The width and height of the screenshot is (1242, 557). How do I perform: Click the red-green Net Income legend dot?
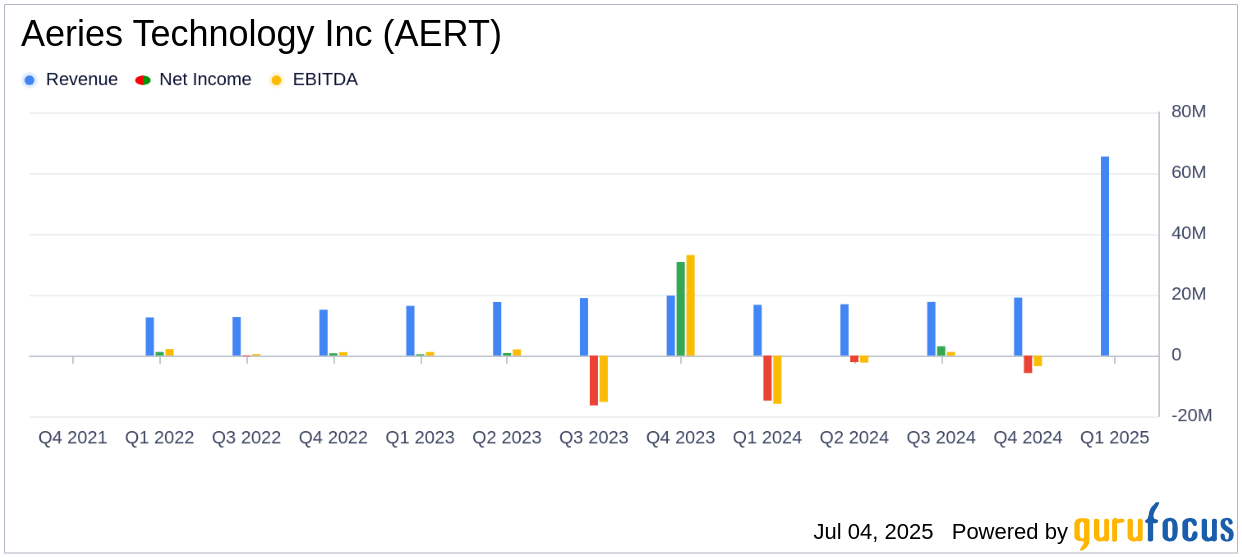tap(143, 80)
